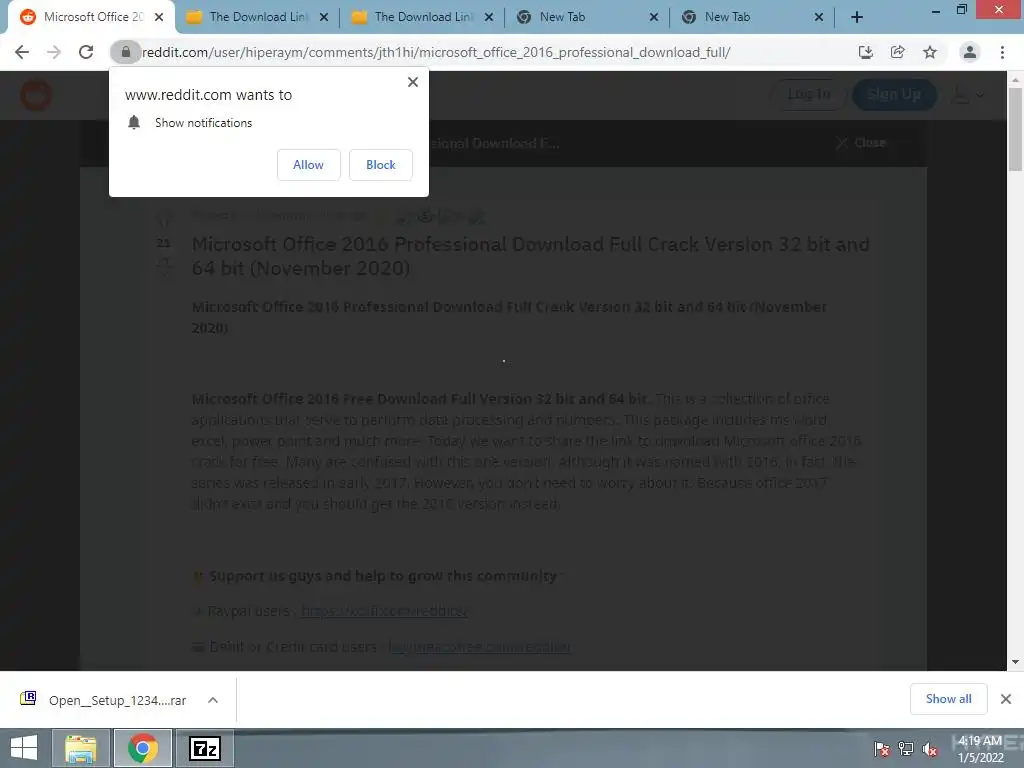Block reddit notifications
This screenshot has height=768, width=1024.
pyautogui.click(x=381, y=165)
